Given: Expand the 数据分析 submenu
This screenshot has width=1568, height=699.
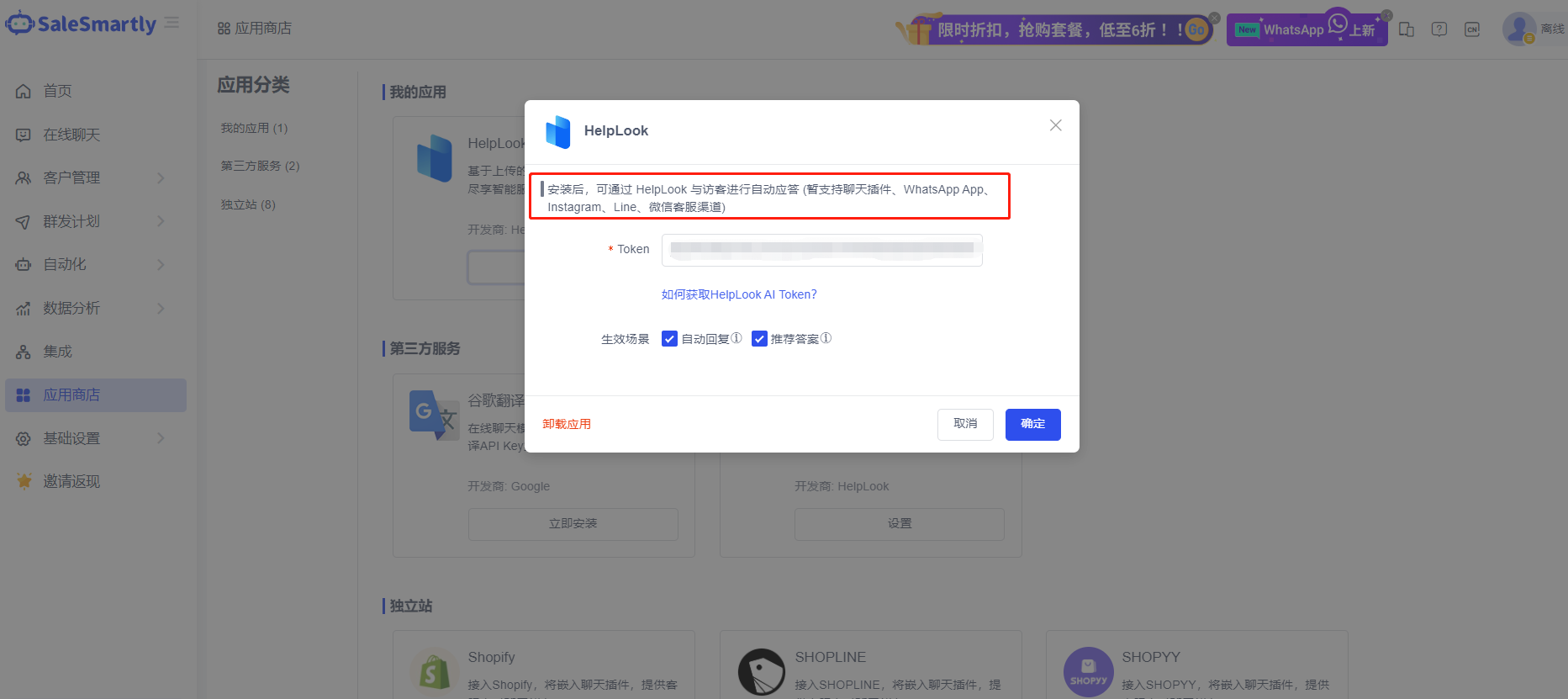Looking at the screenshot, I should 161,309.
